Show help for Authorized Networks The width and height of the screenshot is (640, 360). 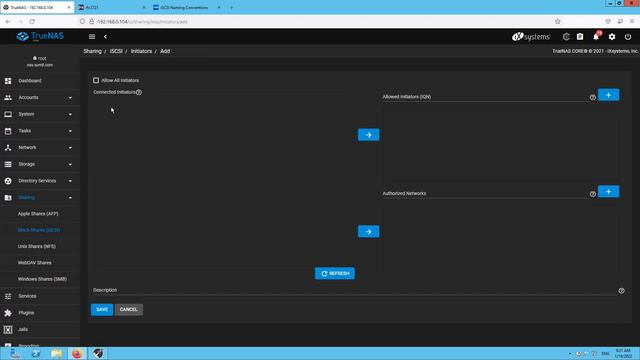pos(593,194)
